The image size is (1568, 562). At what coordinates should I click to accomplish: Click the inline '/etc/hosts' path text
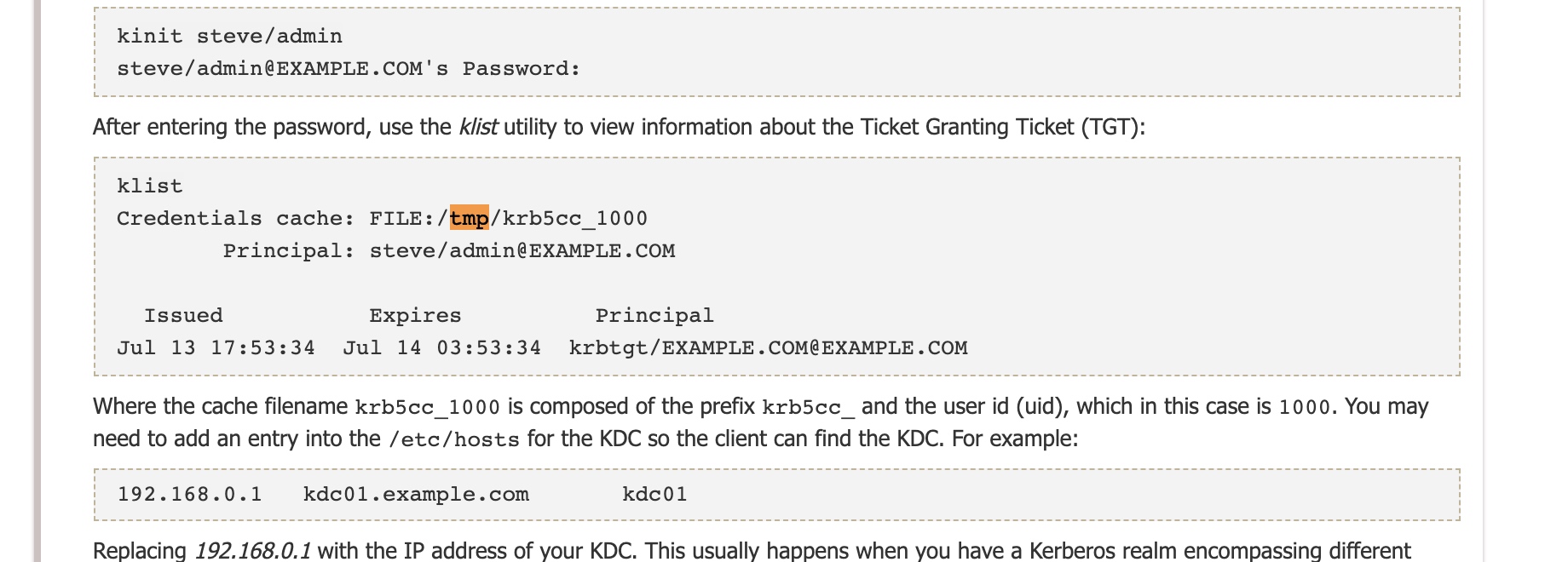point(453,440)
